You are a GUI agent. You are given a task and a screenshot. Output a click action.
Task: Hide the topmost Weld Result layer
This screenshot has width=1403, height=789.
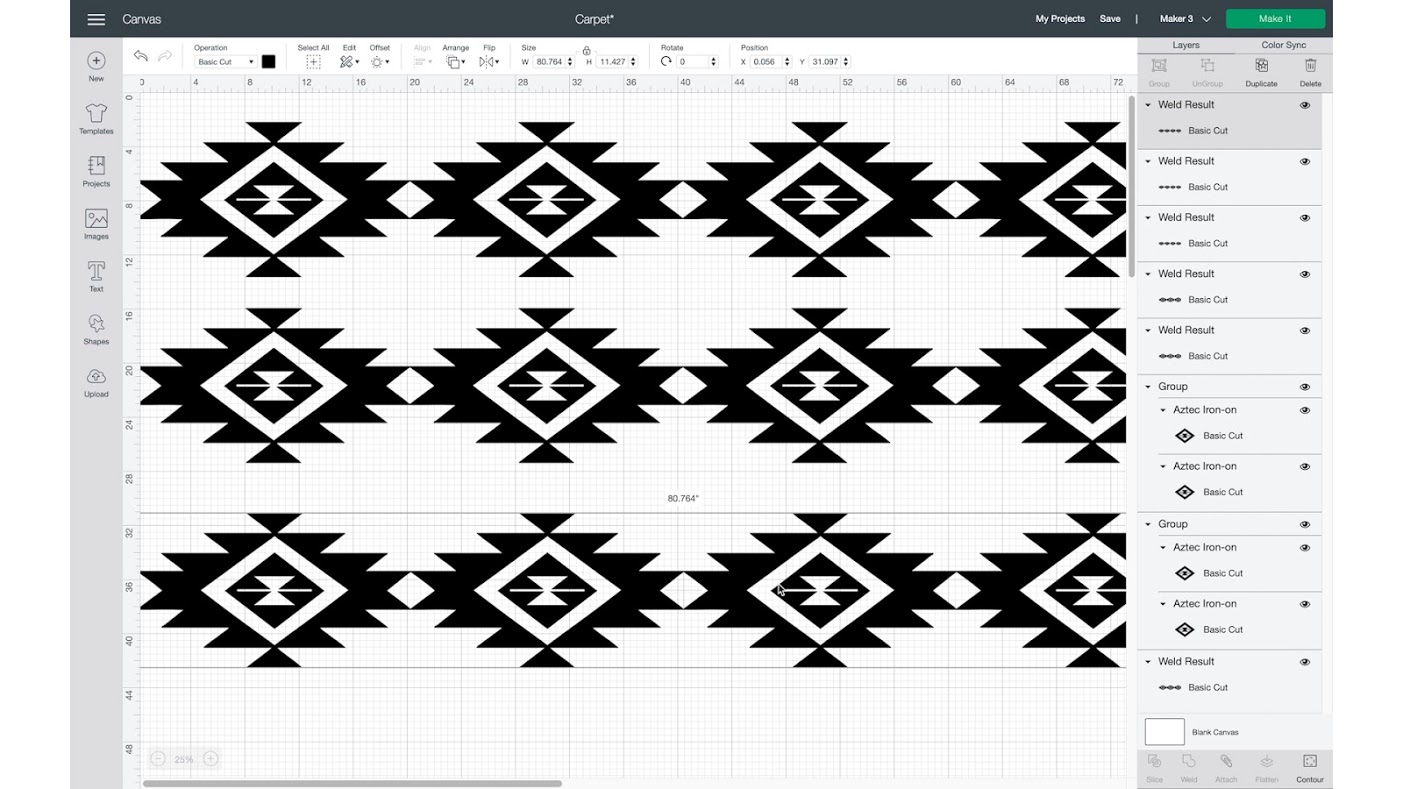(1305, 104)
